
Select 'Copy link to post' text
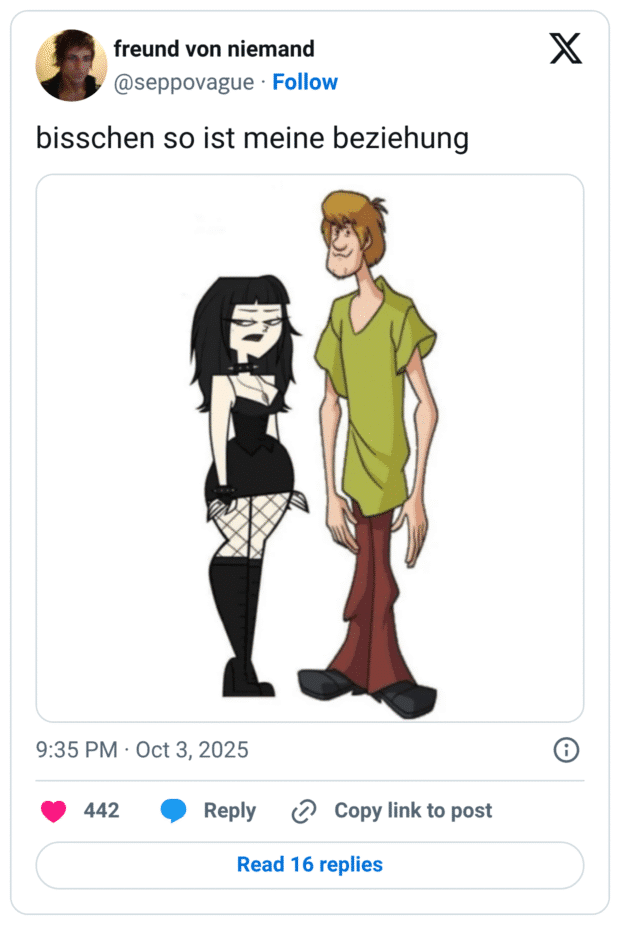coord(413,811)
